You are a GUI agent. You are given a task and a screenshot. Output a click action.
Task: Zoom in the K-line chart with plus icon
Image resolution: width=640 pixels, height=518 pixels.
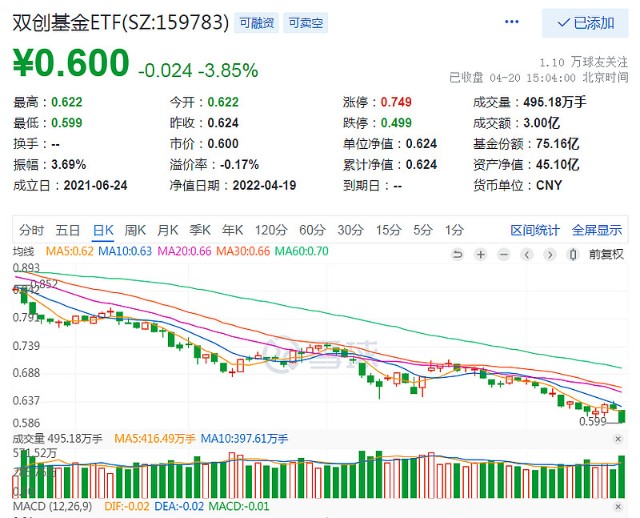(481, 255)
